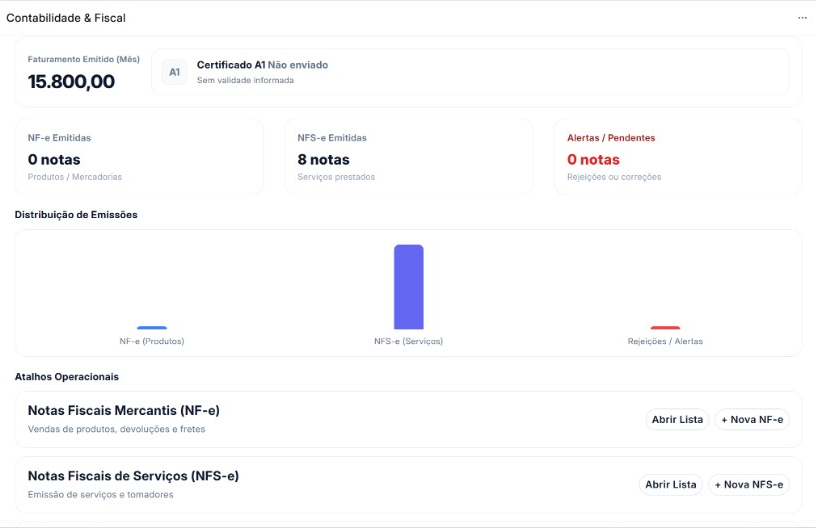Click the Serviços prestados subtitle
This screenshot has width=816, height=528.
(336, 177)
